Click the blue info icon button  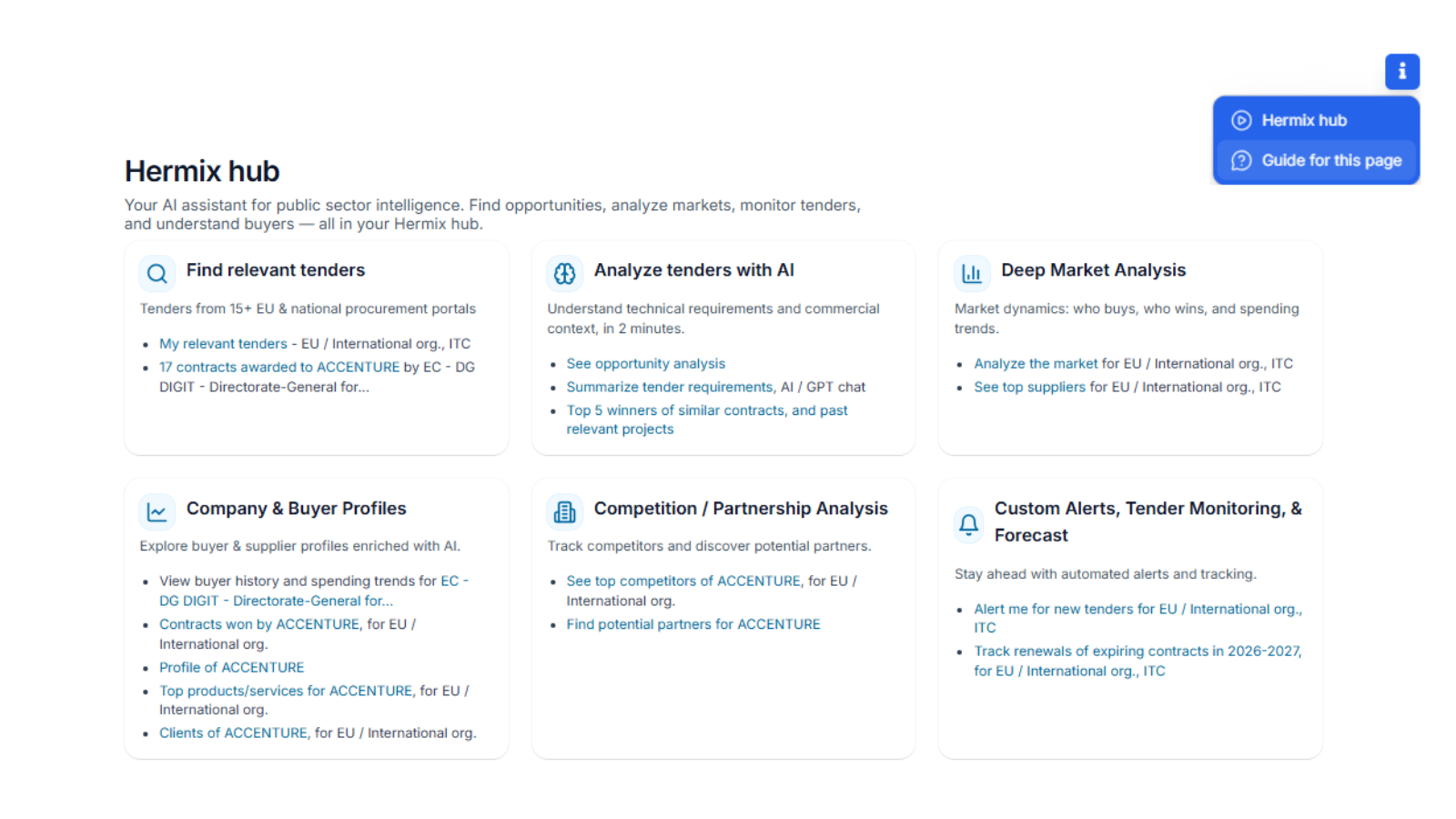click(1401, 71)
